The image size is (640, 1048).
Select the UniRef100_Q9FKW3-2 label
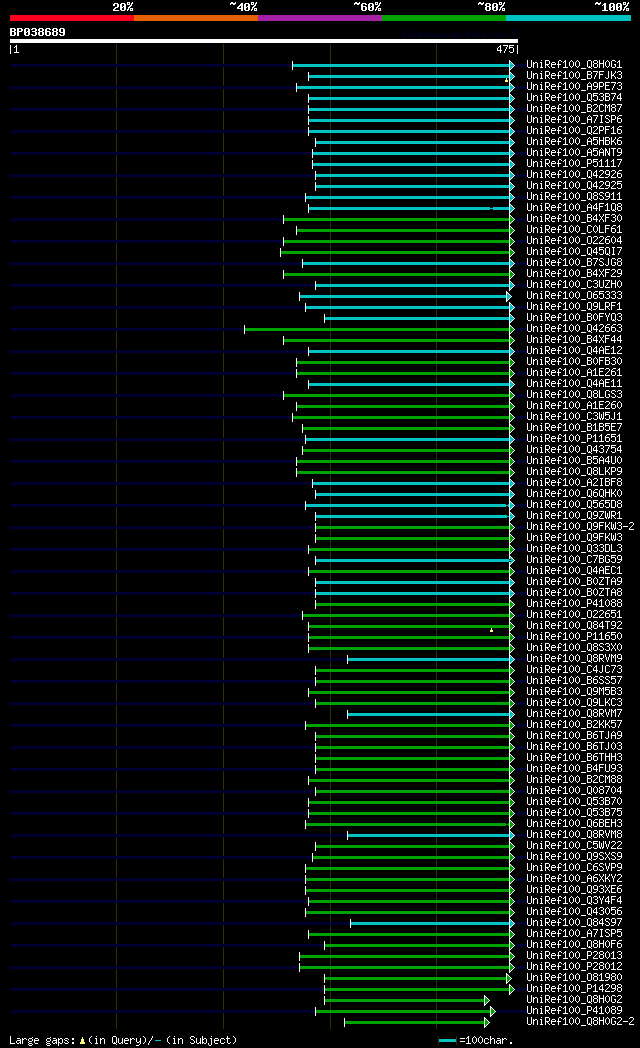coord(580,527)
